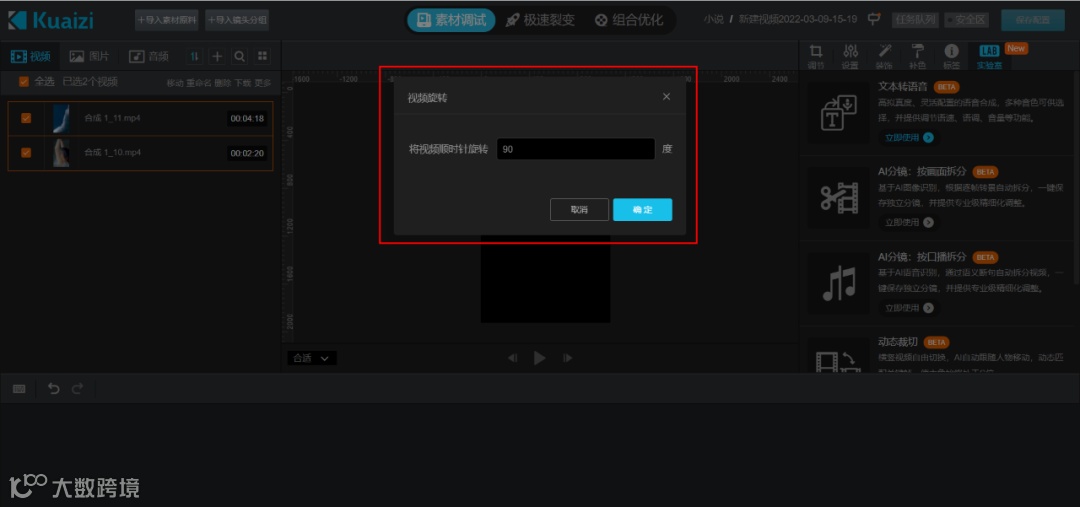Select the 素材调试 mode tab

(x=451, y=20)
